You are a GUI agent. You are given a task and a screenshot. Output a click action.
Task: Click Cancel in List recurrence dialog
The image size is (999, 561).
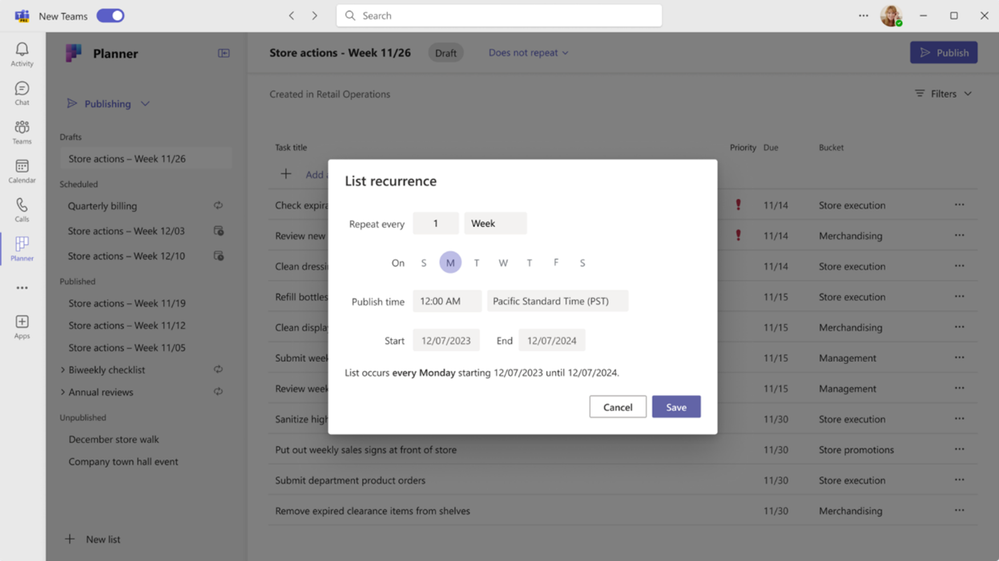(617, 407)
